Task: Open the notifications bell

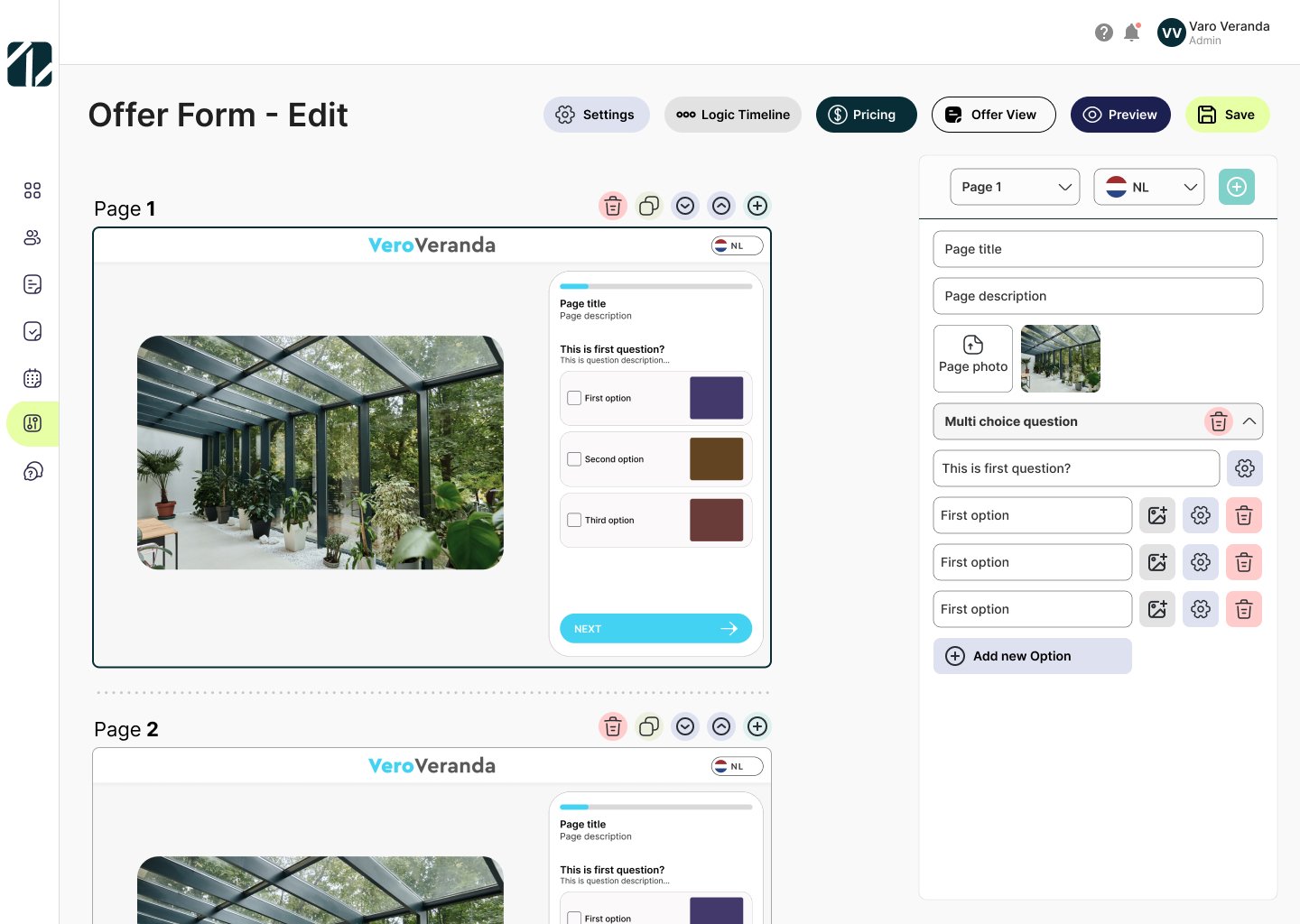Action: (1131, 32)
